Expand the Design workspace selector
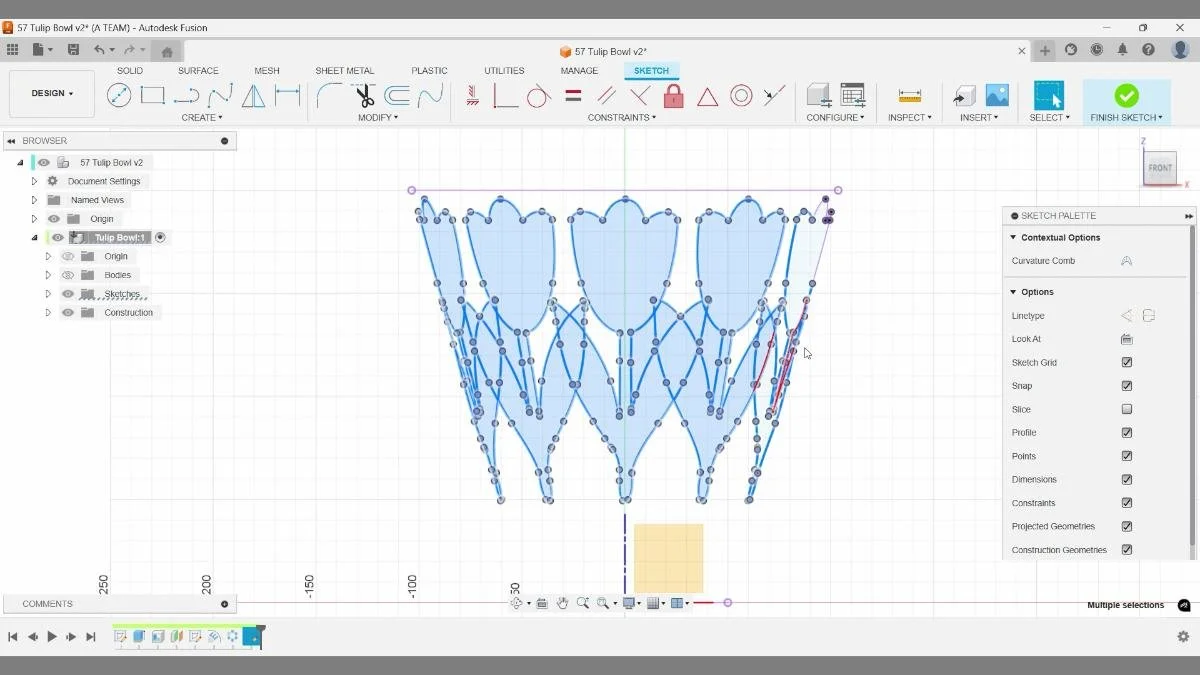This screenshot has height=675, width=1200. coord(51,93)
